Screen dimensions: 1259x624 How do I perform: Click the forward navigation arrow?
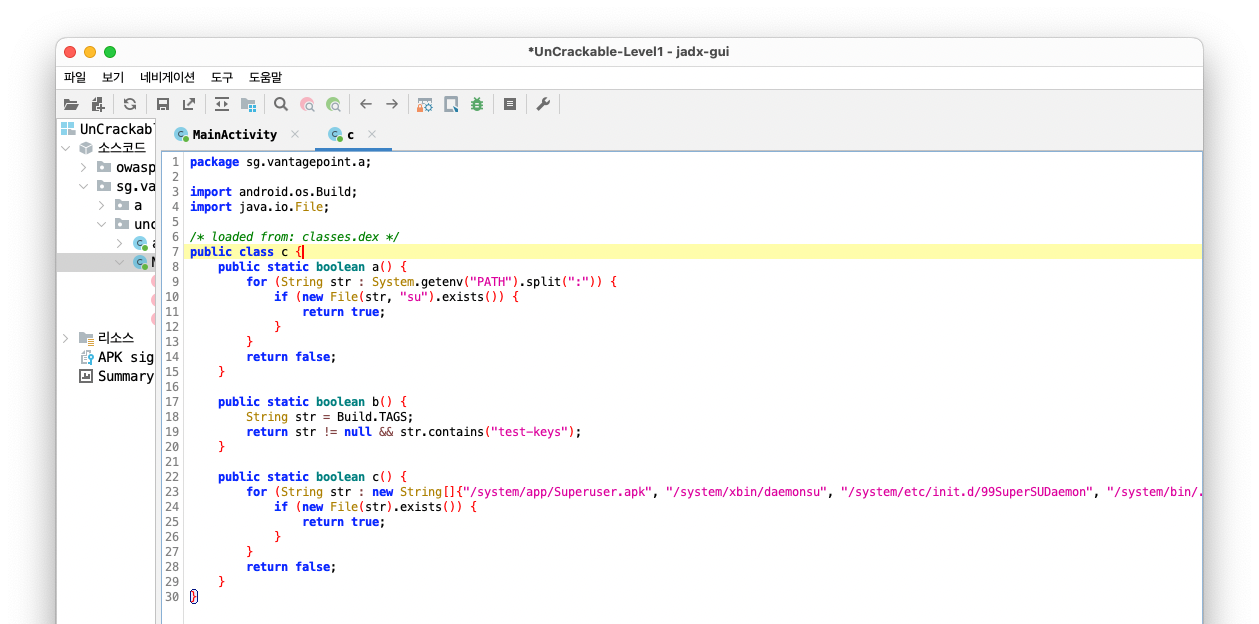coord(392,104)
